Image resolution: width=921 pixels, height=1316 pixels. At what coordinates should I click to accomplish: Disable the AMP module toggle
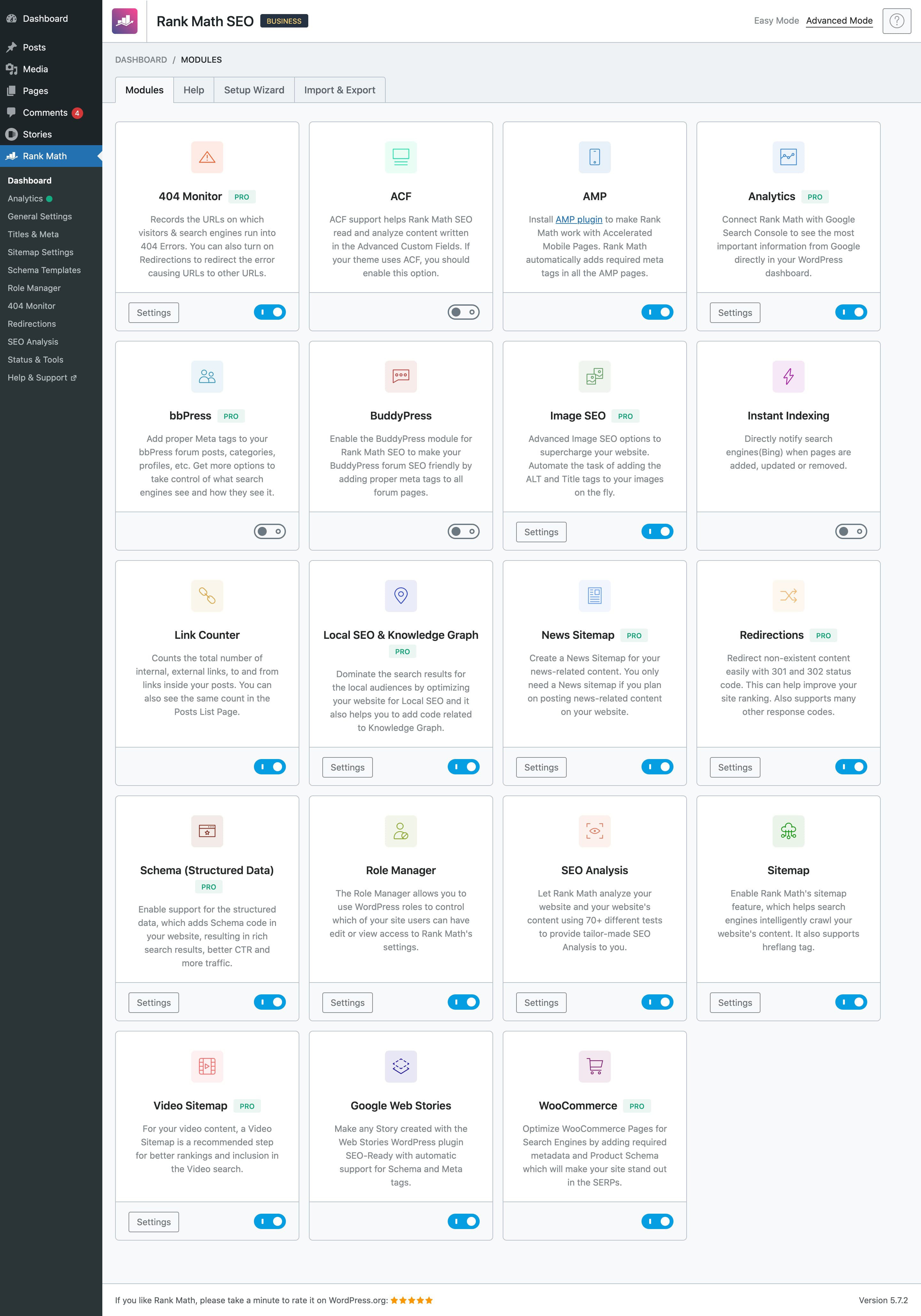pyautogui.click(x=657, y=312)
